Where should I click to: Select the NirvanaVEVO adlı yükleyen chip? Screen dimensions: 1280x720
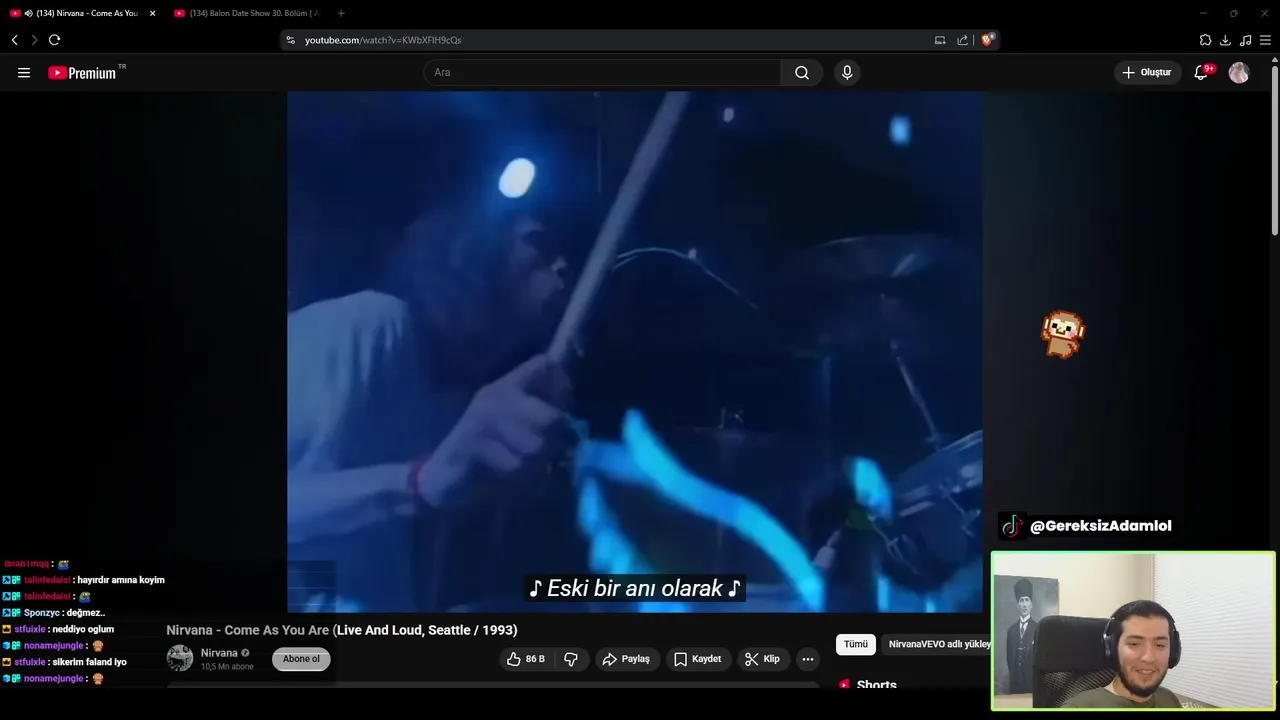(x=939, y=644)
